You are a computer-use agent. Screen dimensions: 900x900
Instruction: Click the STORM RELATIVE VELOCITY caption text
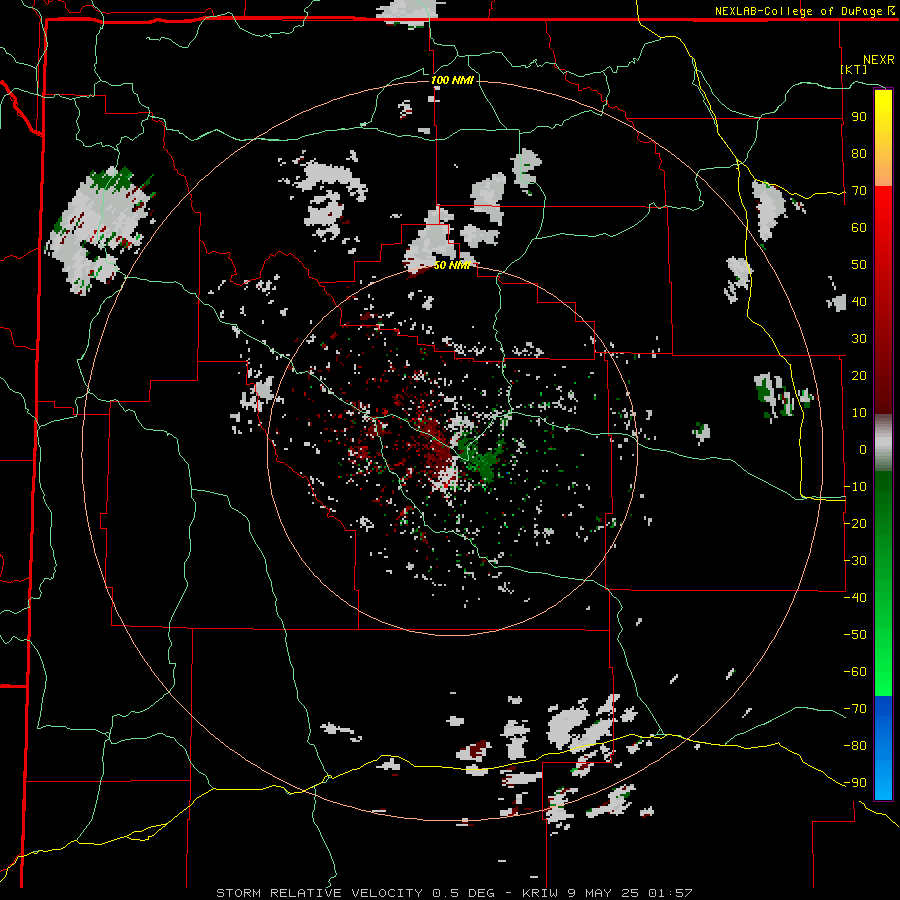coord(319,893)
